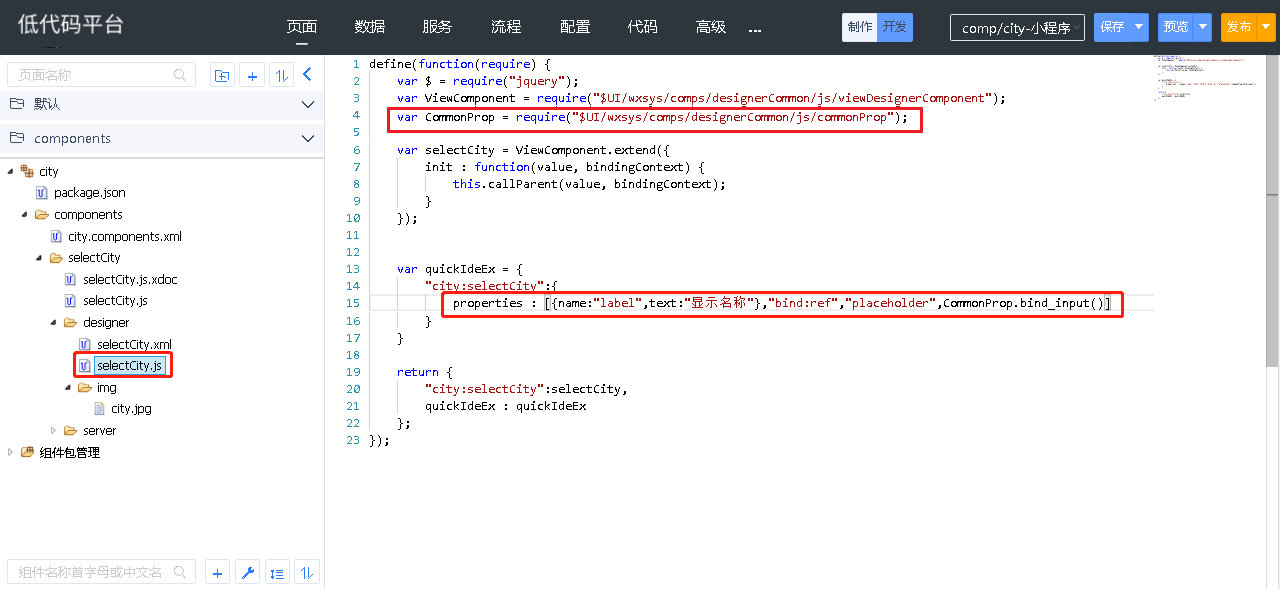Image resolution: width=1280 pixels, height=589 pixels.
Task: Expand the server folder in the tree
Action: click(54, 431)
